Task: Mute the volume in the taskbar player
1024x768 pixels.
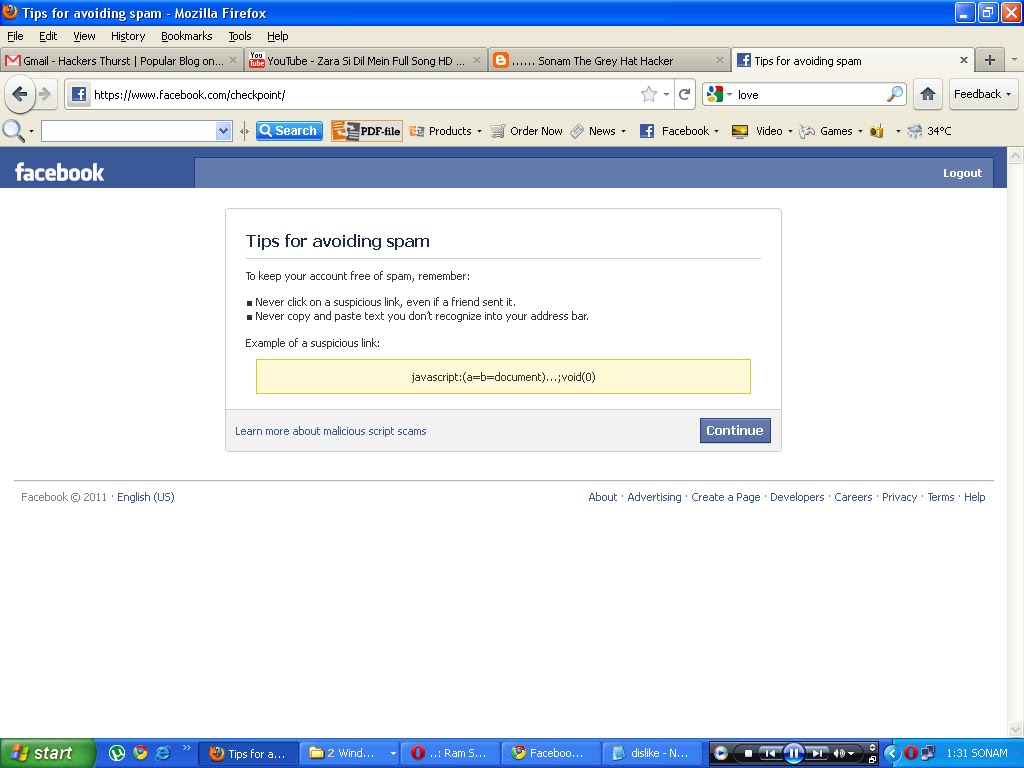Action: click(x=838, y=753)
